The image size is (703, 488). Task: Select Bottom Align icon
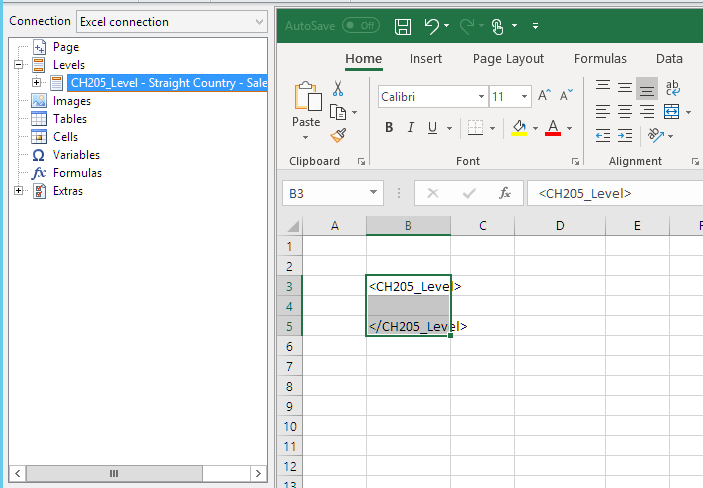point(647,88)
